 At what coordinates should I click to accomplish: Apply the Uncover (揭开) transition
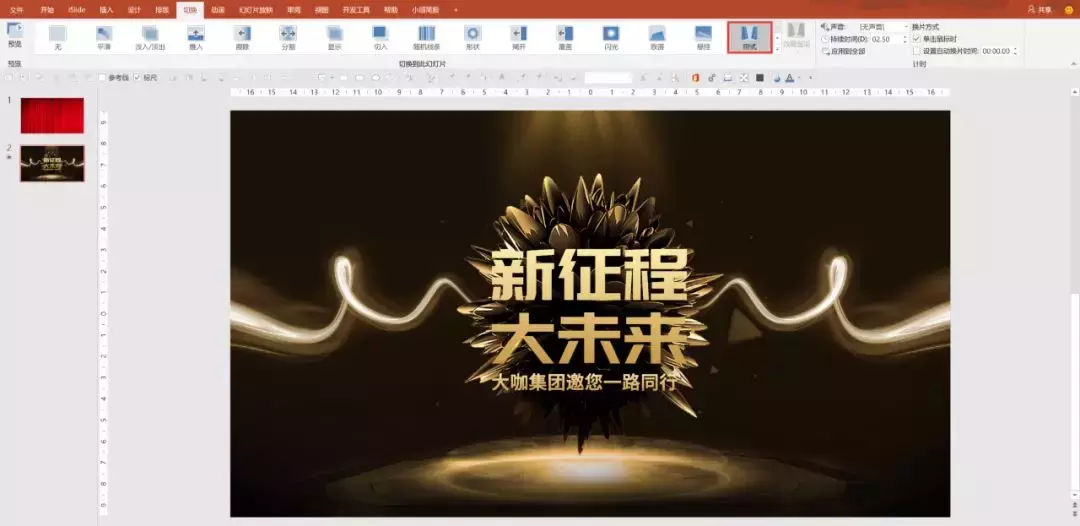pos(519,36)
